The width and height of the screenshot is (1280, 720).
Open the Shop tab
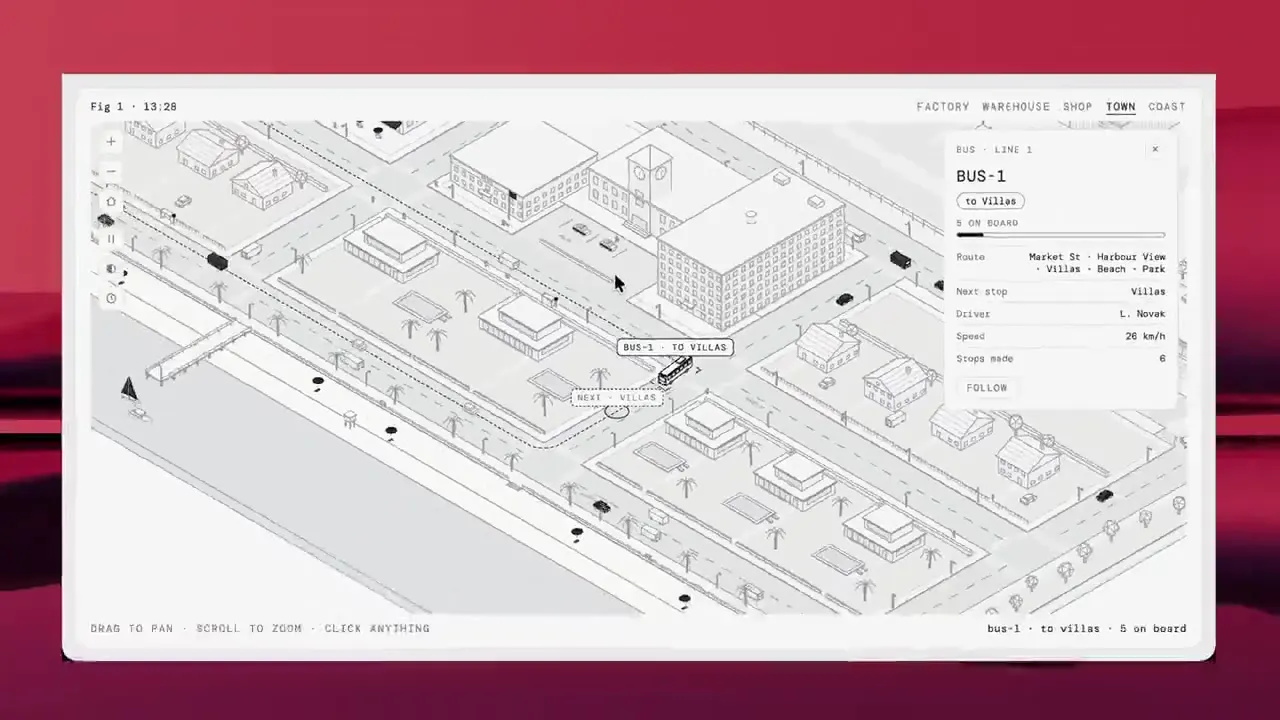pos(1078,107)
